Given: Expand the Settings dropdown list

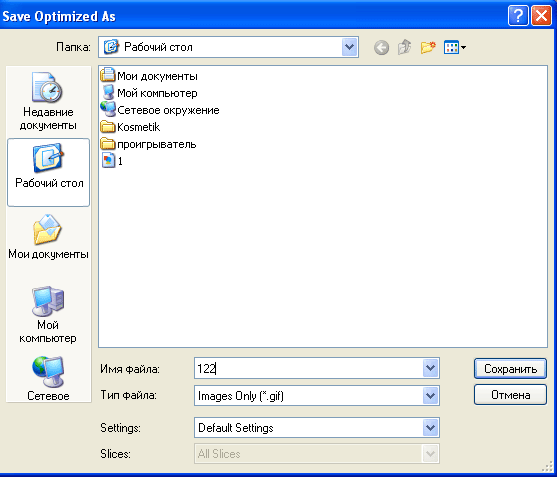Looking at the screenshot, I should (431, 428).
